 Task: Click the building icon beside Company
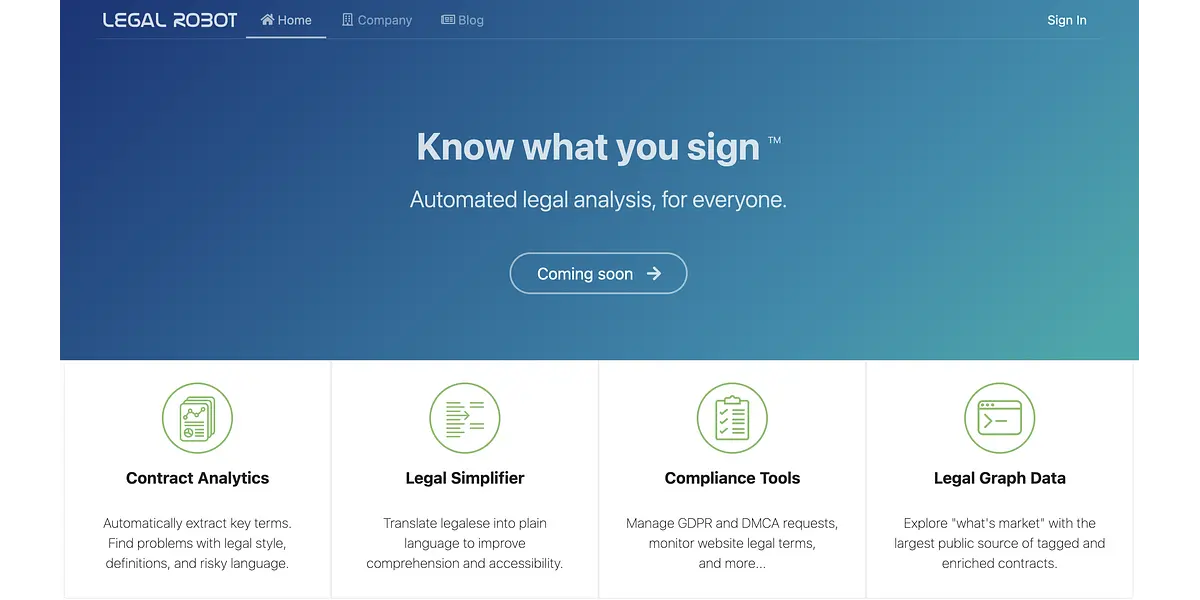coord(347,20)
